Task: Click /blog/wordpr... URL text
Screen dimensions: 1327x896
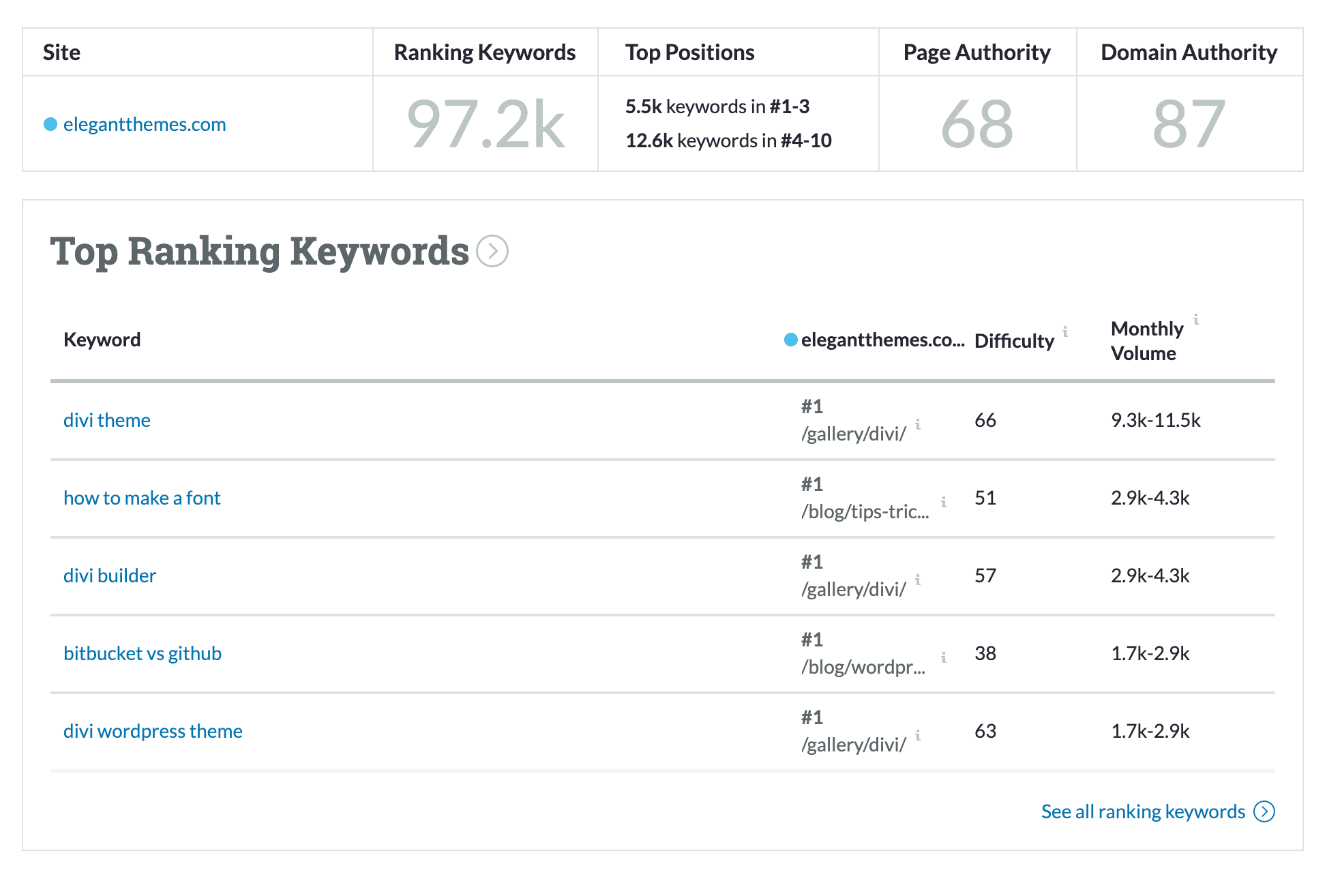Action: point(863,667)
